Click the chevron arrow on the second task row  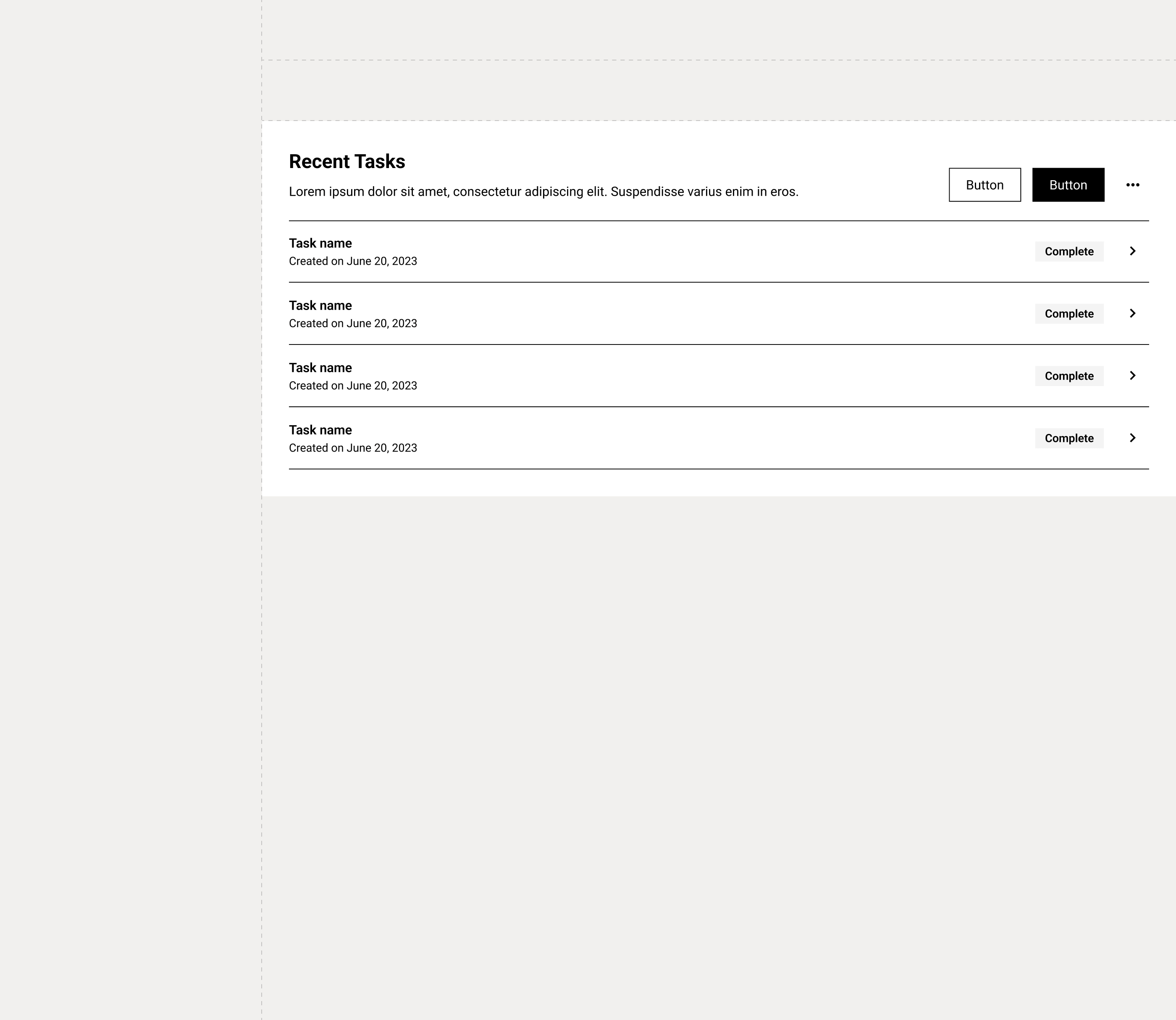pos(1132,313)
